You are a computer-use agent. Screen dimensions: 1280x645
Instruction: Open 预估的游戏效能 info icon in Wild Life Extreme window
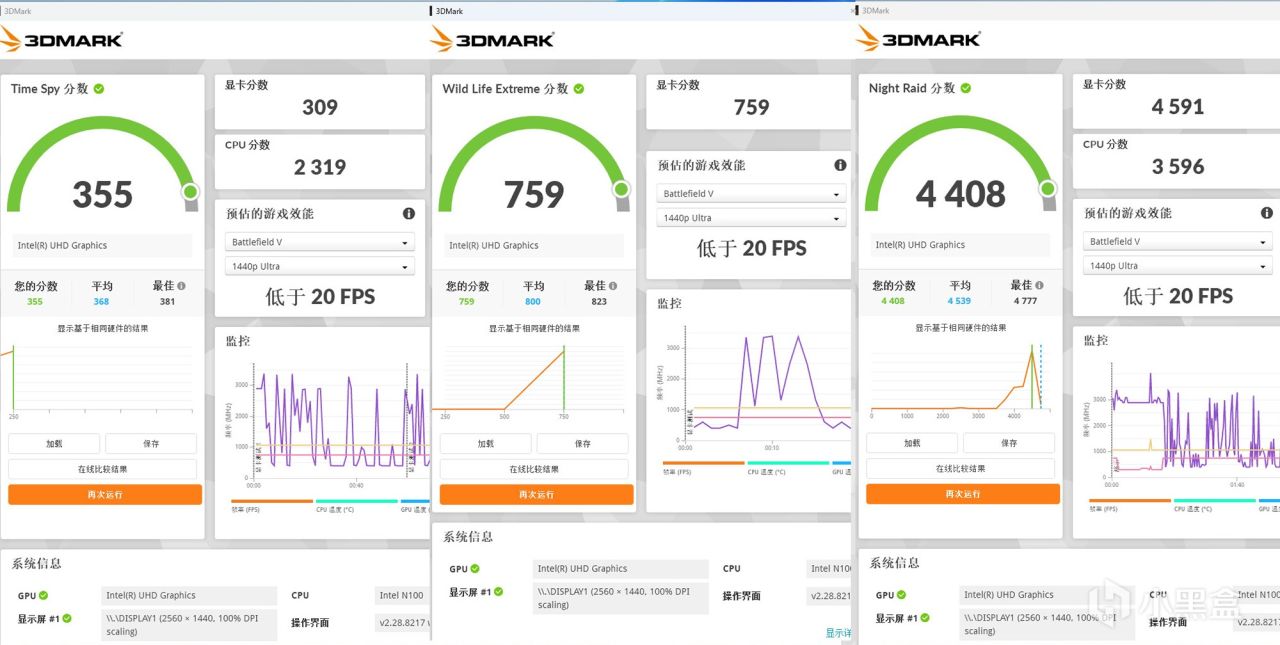840,165
